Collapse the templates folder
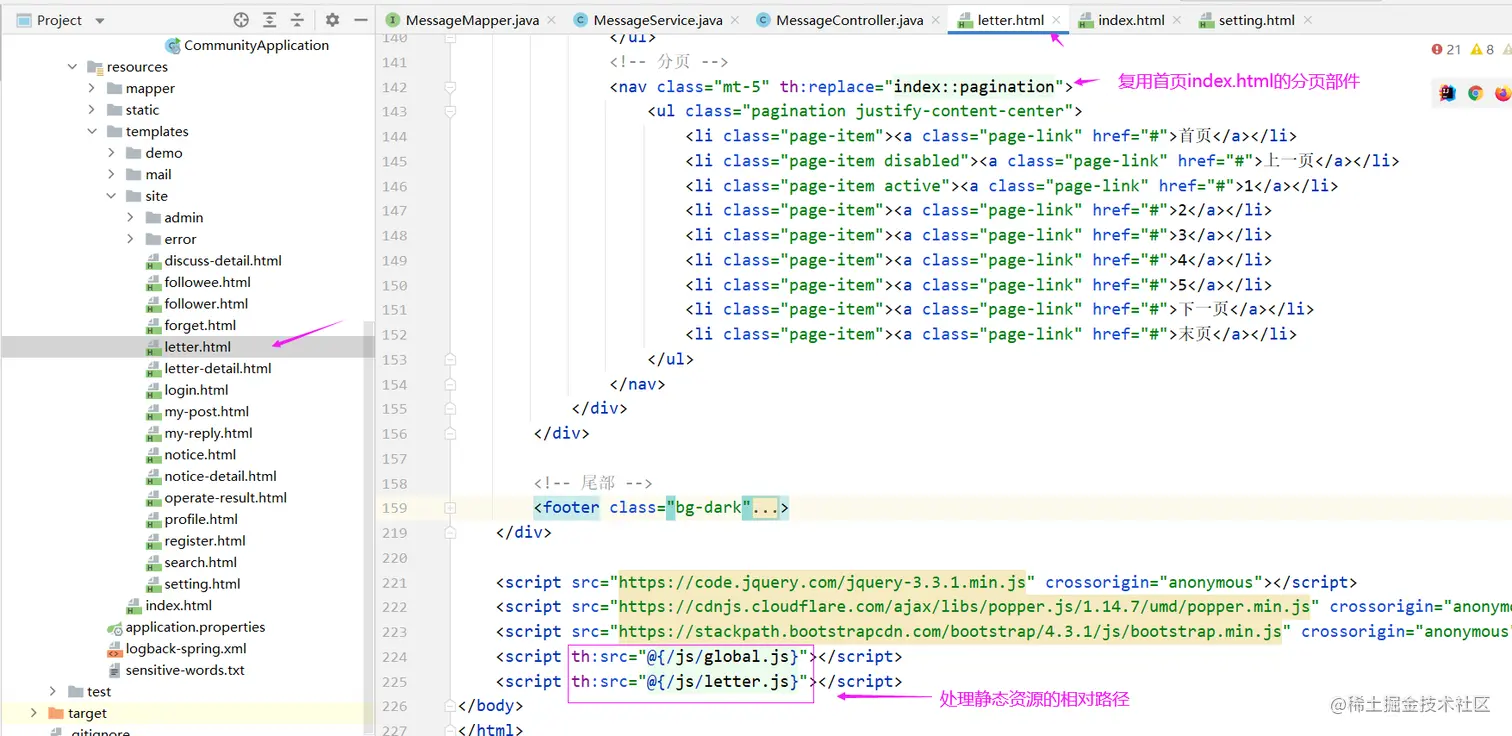The width and height of the screenshot is (1512, 736). (92, 131)
